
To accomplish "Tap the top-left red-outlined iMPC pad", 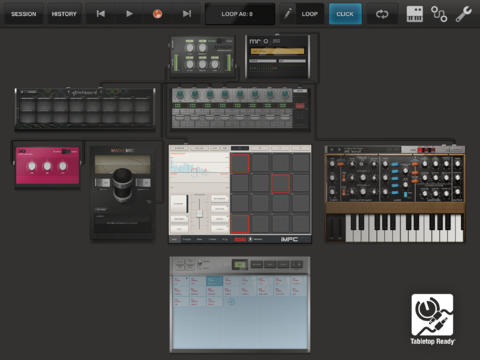I will point(240,163).
